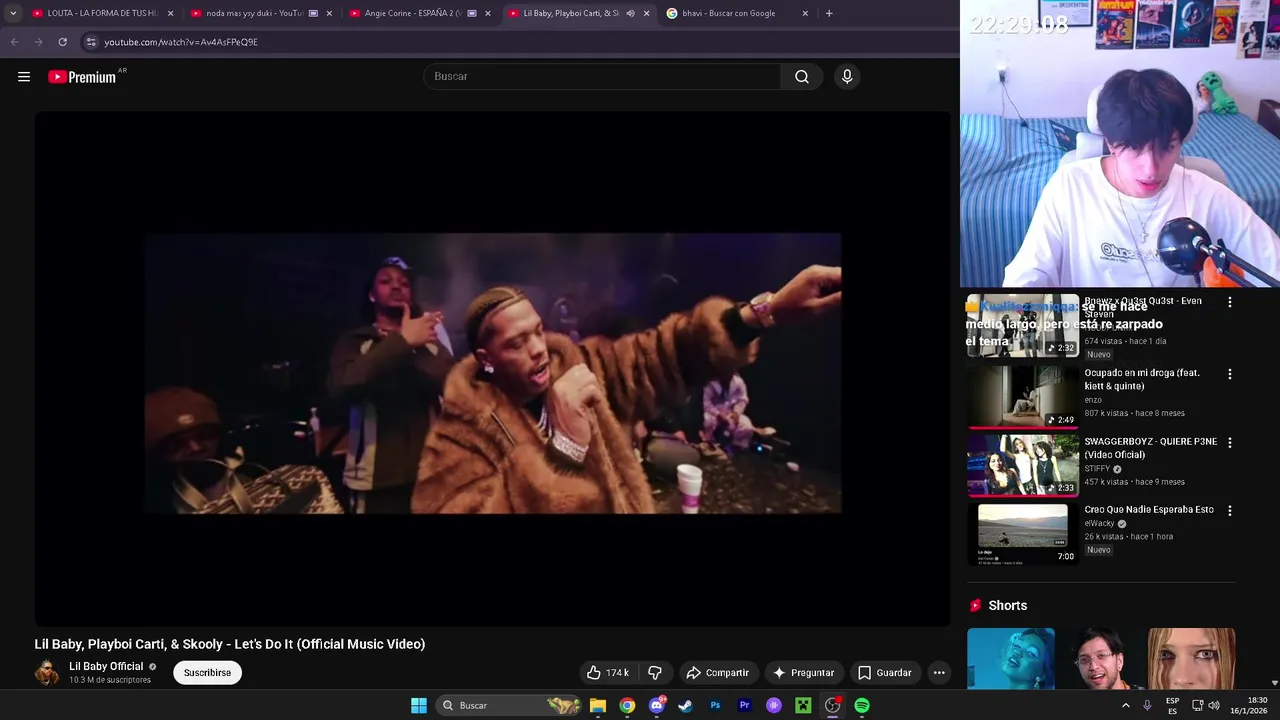The width and height of the screenshot is (1280, 720).
Task: Close the LOUTA tab
Action: click(x=171, y=14)
